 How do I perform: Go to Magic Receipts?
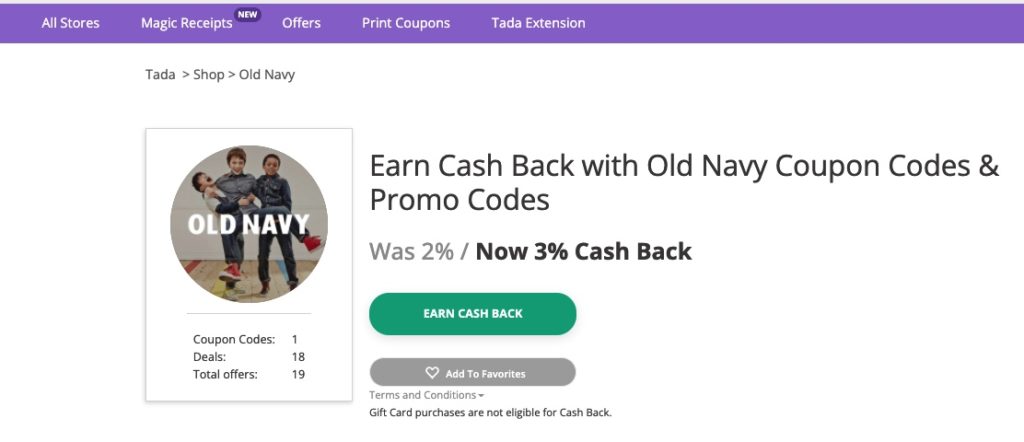(187, 23)
